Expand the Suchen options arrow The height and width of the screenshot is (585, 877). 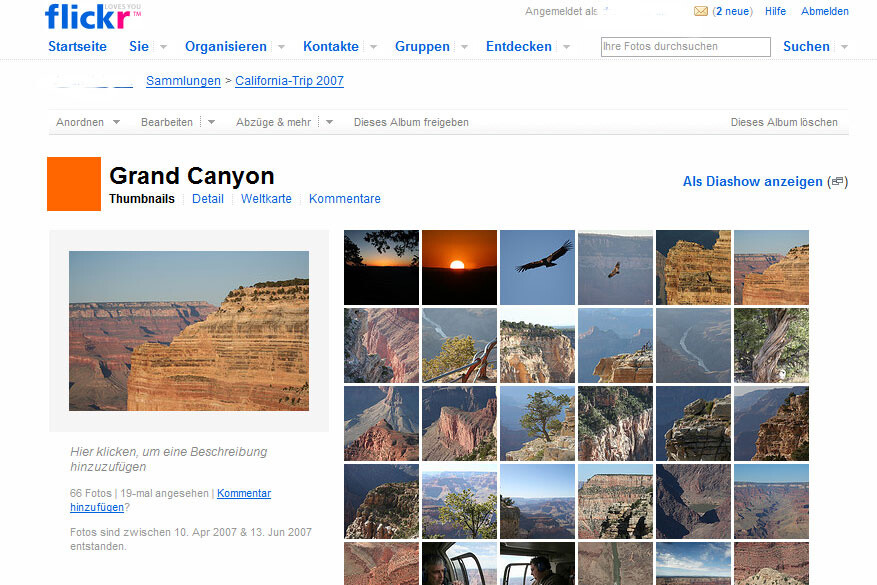click(844, 47)
